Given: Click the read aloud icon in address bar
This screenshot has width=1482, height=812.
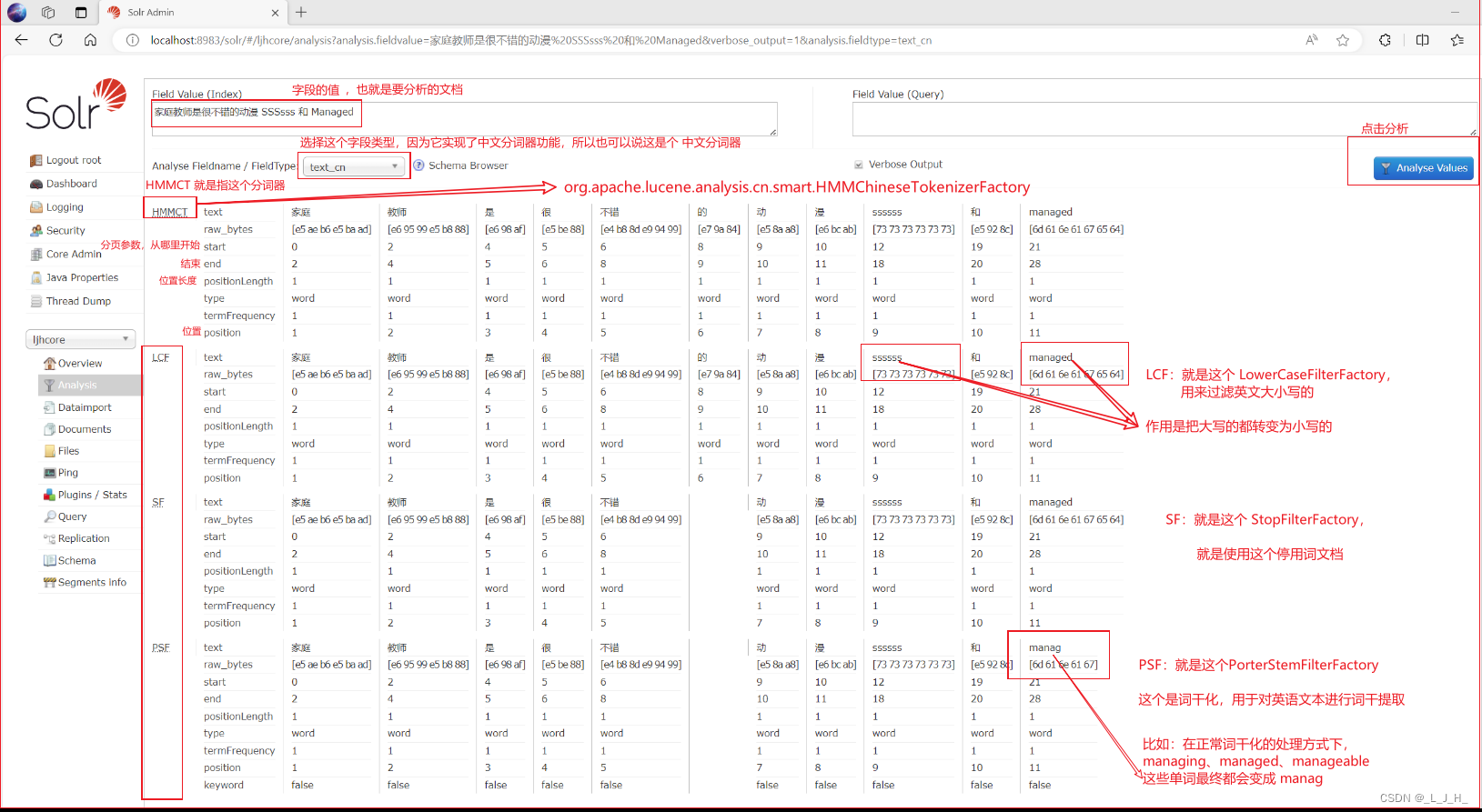Looking at the screenshot, I should [x=1312, y=40].
